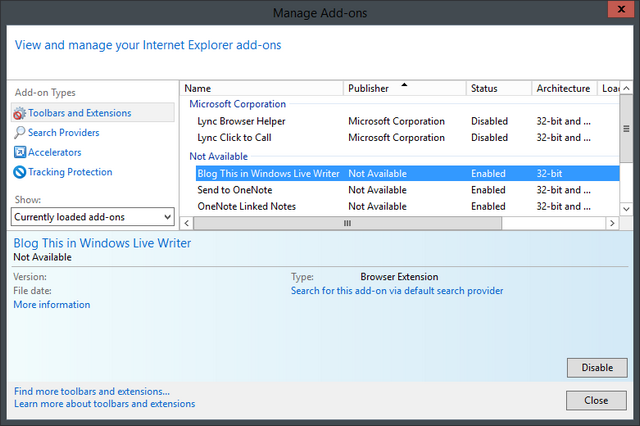Open the Accelerators add-on type
The width and height of the screenshot is (640, 426).
pyautogui.click(x=54, y=152)
